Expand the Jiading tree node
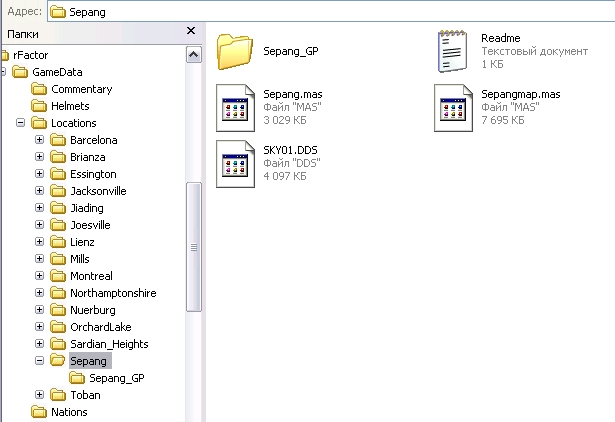Image resolution: width=615 pixels, height=422 pixels. [39, 207]
